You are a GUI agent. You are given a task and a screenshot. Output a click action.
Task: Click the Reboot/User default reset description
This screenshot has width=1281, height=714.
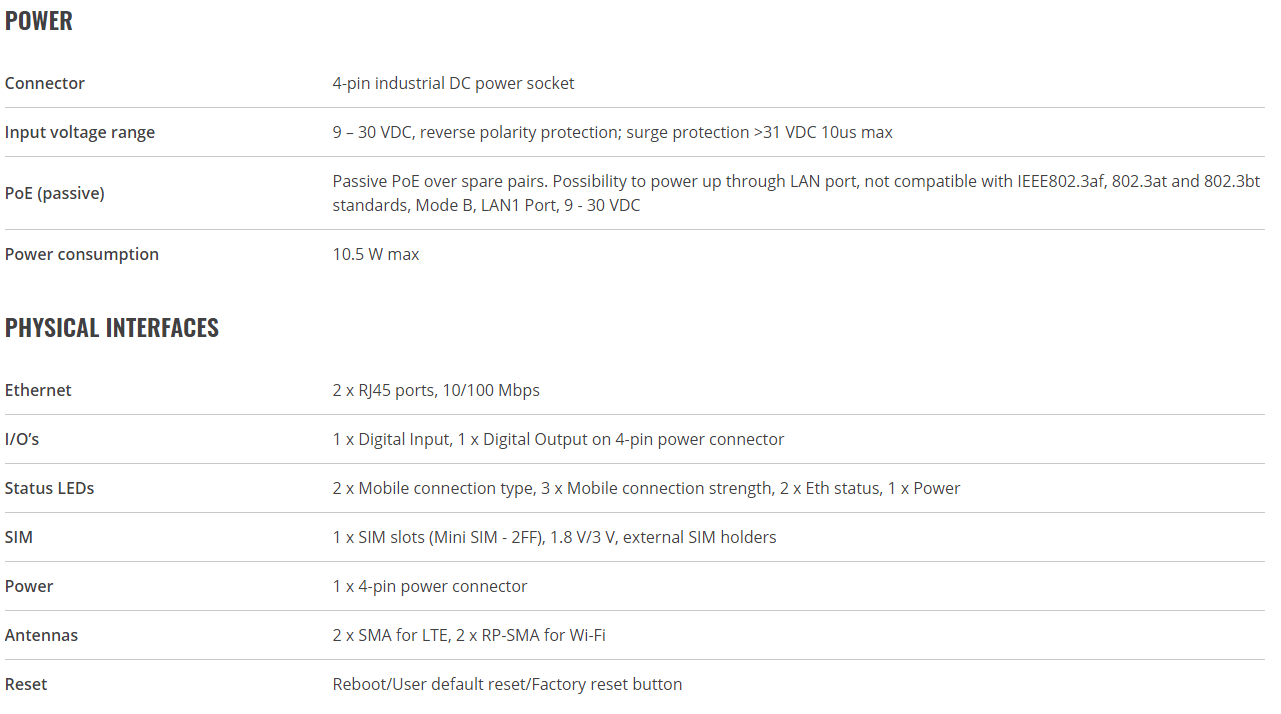[x=508, y=684]
